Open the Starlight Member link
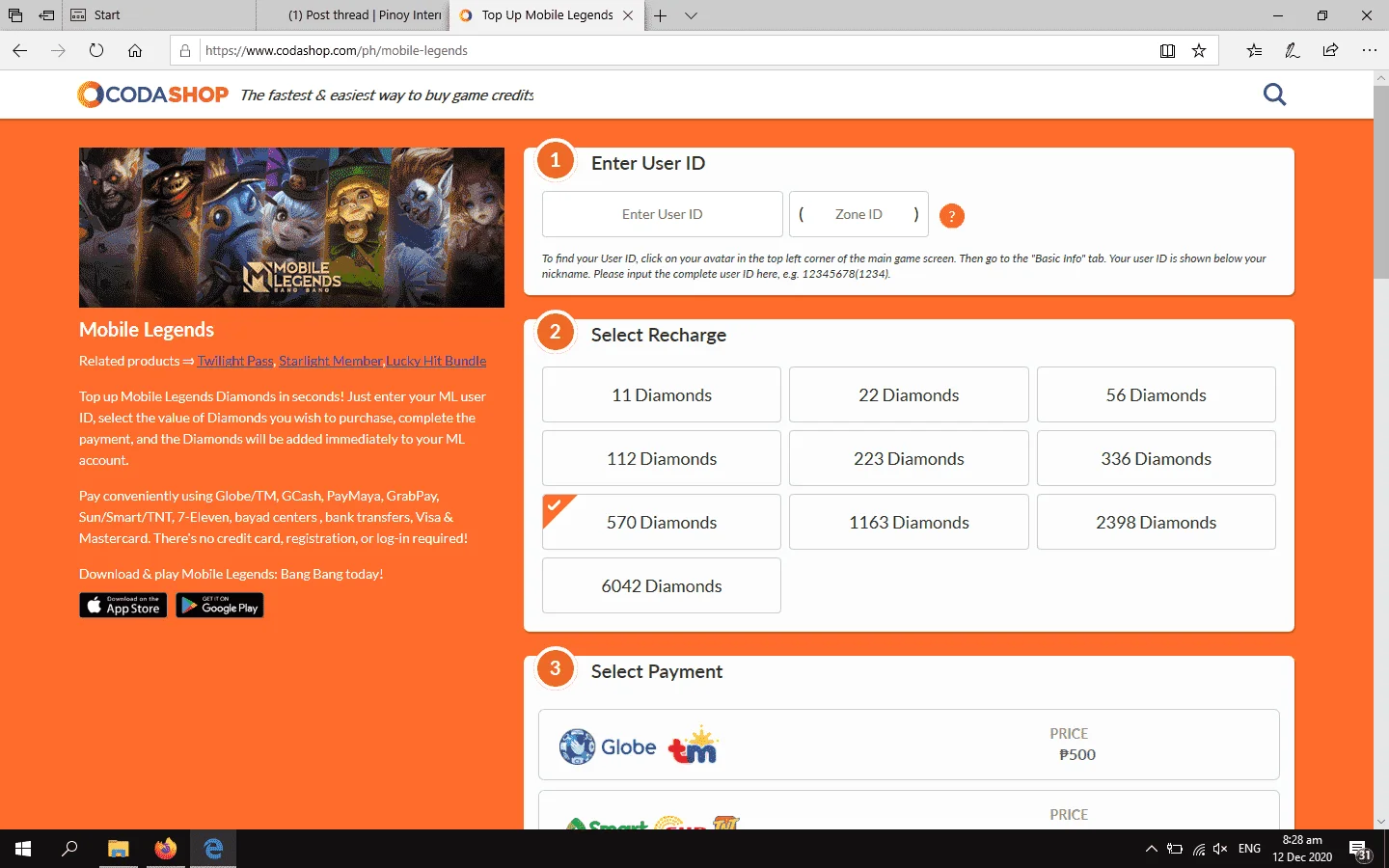 tap(331, 361)
